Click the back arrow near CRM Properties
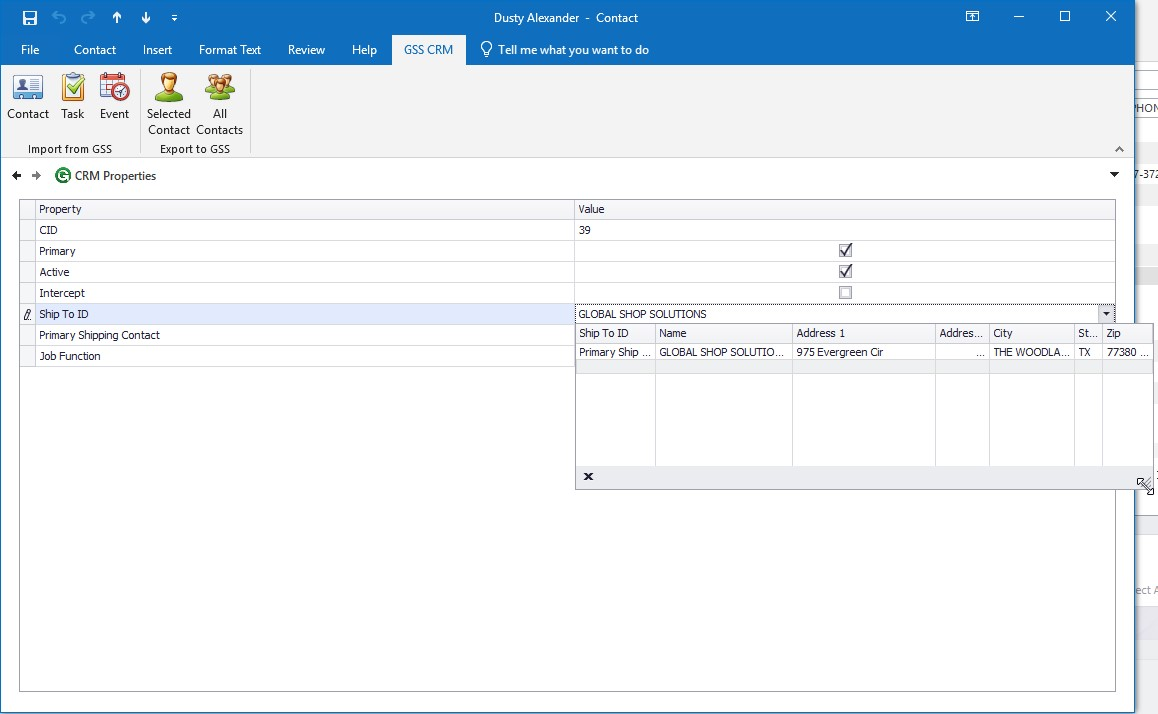 (16, 176)
